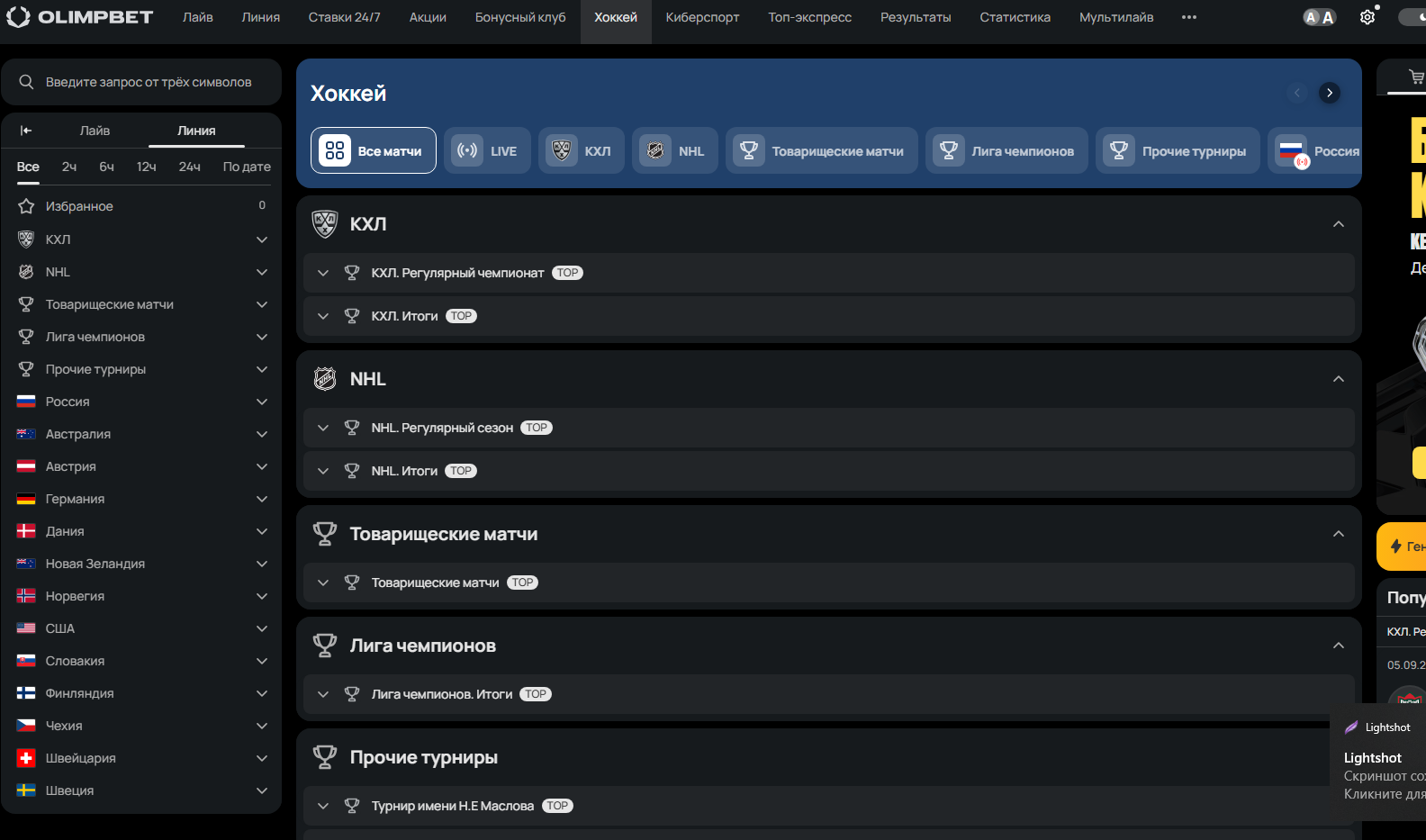The image size is (1426, 840).
Task: Switch to the Линия sidebar tab
Action: (x=196, y=131)
